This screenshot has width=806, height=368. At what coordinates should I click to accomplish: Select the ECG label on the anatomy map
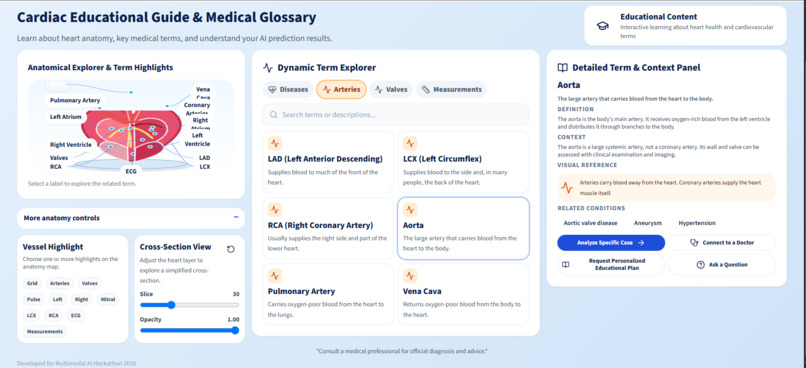131,171
